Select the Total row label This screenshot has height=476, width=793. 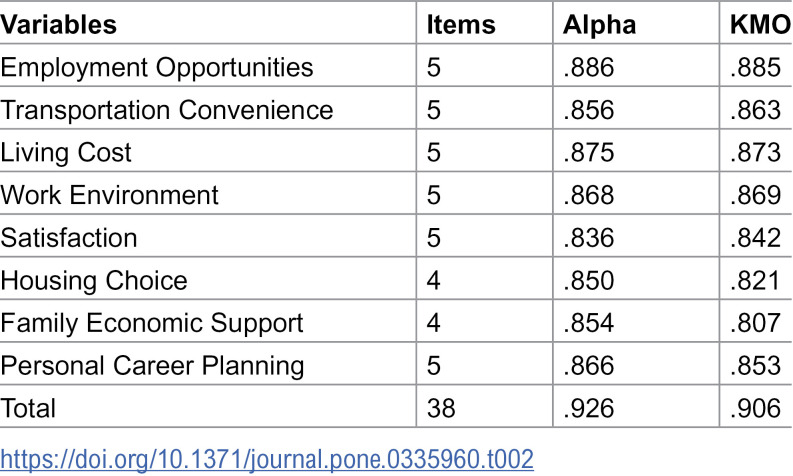point(28,408)
